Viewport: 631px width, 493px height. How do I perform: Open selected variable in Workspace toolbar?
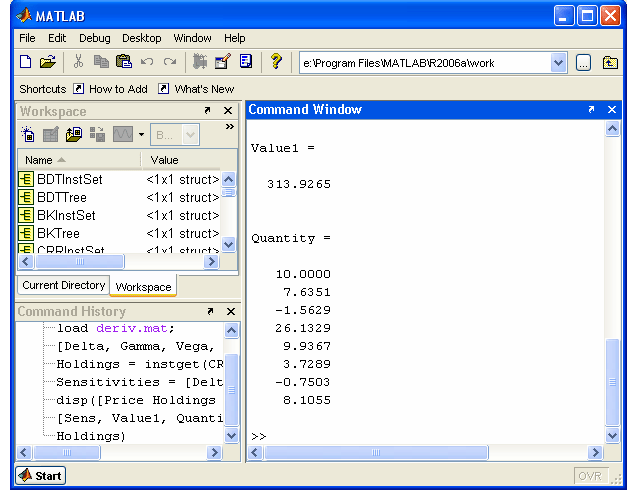[x=51, y=134]
